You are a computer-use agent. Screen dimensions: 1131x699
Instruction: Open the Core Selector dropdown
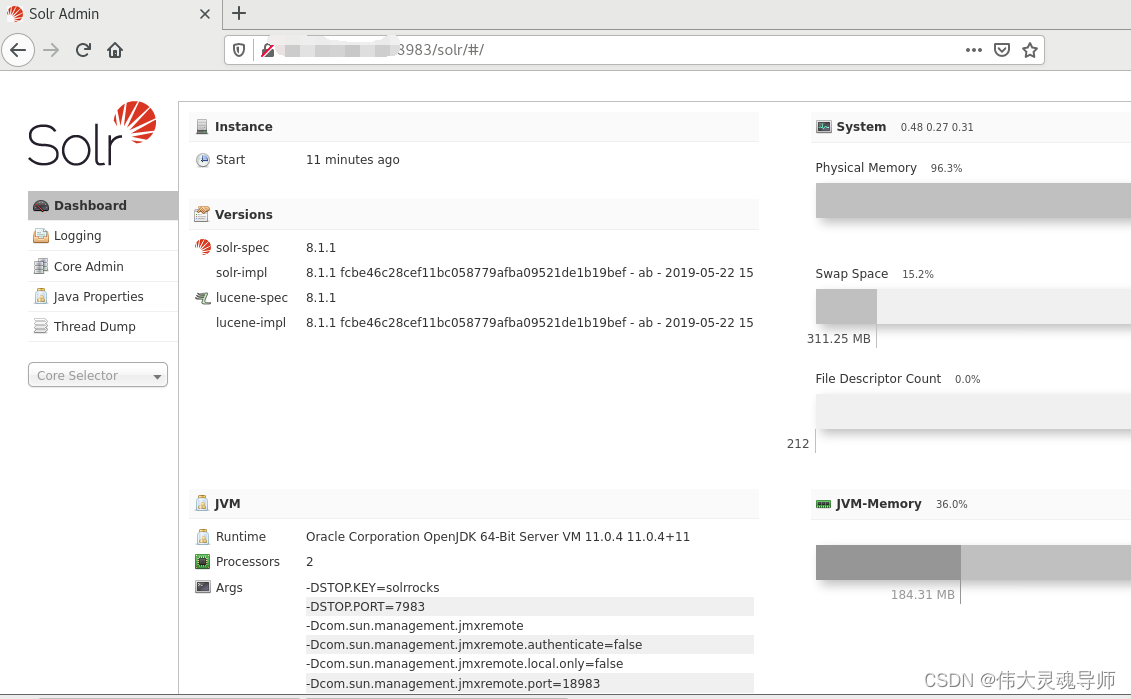click(x=98, y=375)
